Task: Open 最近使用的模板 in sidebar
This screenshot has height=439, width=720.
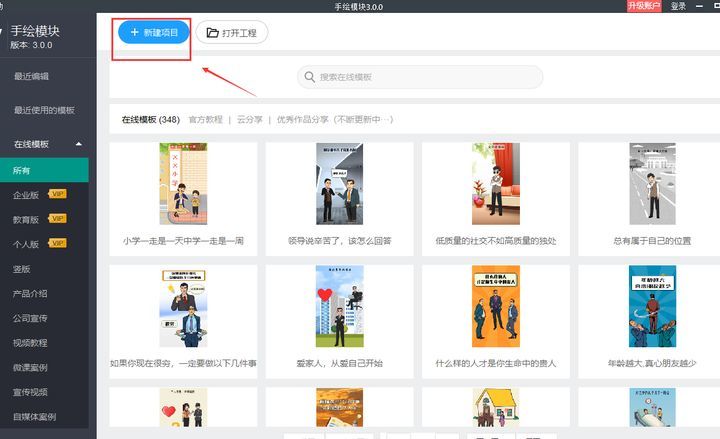Action: [44, 110]
